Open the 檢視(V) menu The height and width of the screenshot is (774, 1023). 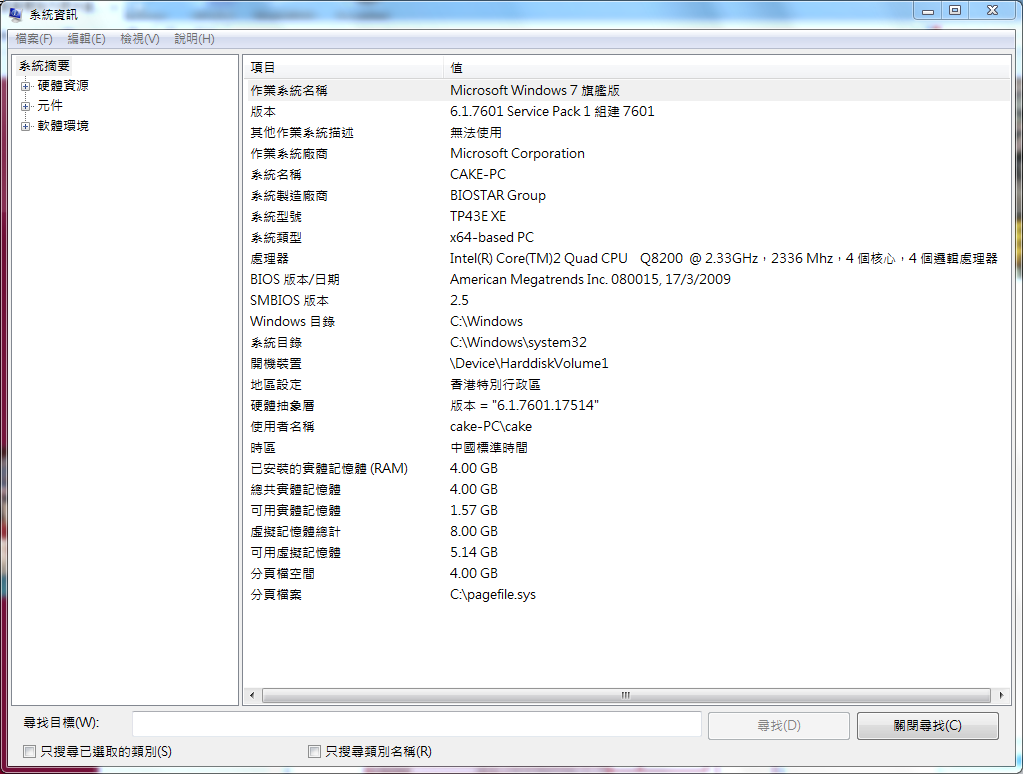tap(140, 39)
